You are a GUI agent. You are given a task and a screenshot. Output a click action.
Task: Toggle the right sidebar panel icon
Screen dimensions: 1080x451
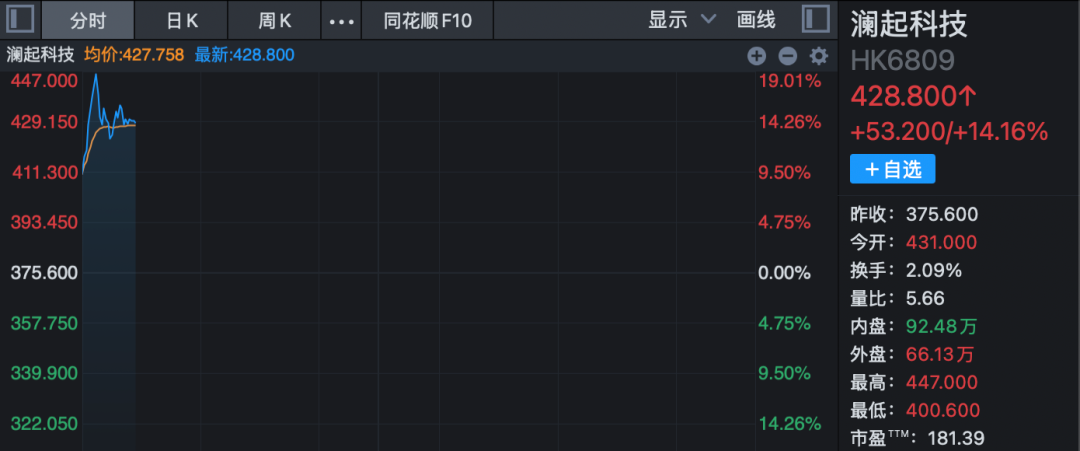pos(816,19)
